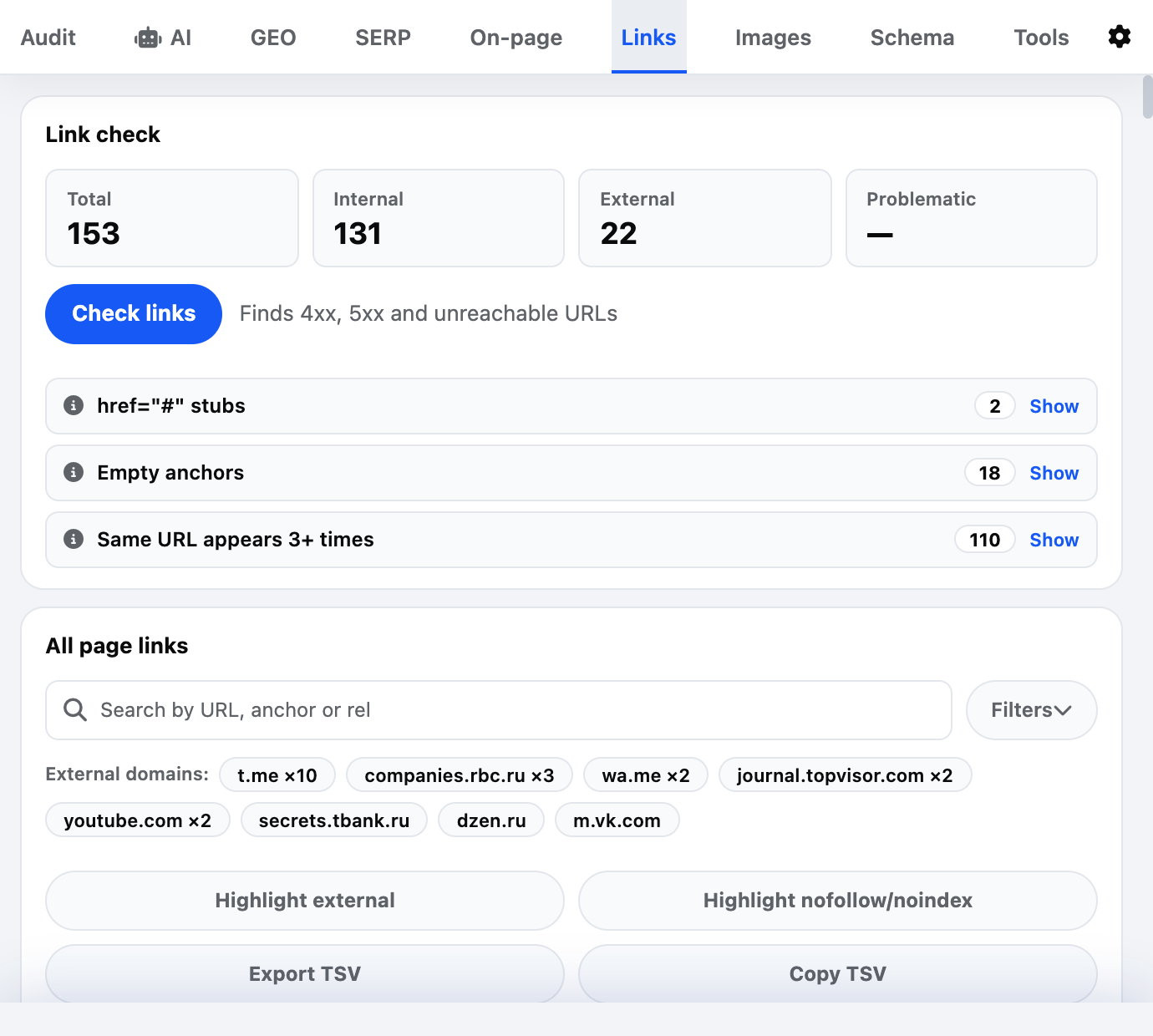Open the GEO tab
Screen dimensions: 1153x1036
coord(273,38)
